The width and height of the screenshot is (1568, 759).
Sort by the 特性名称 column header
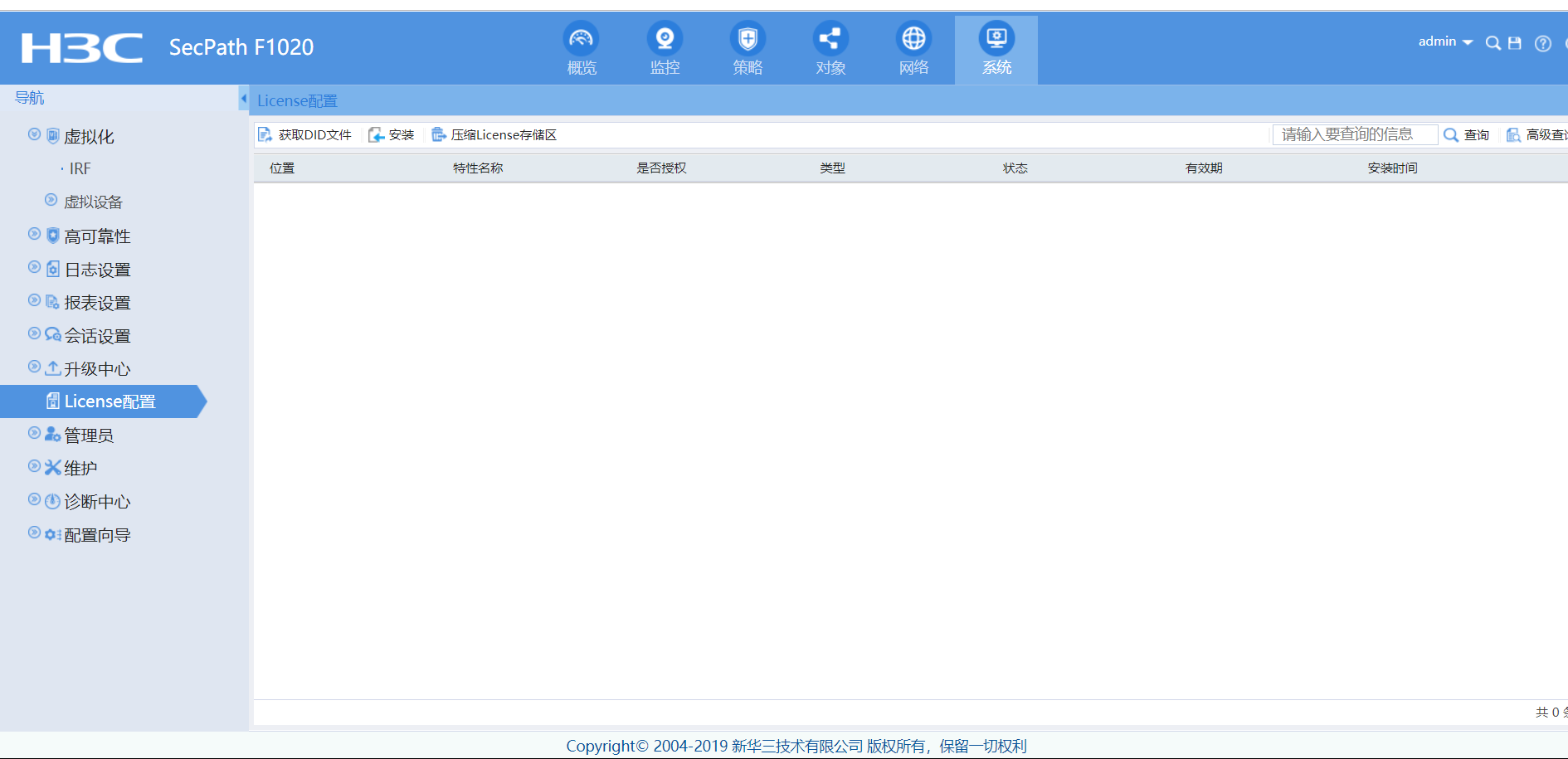[x=478, y=168]
